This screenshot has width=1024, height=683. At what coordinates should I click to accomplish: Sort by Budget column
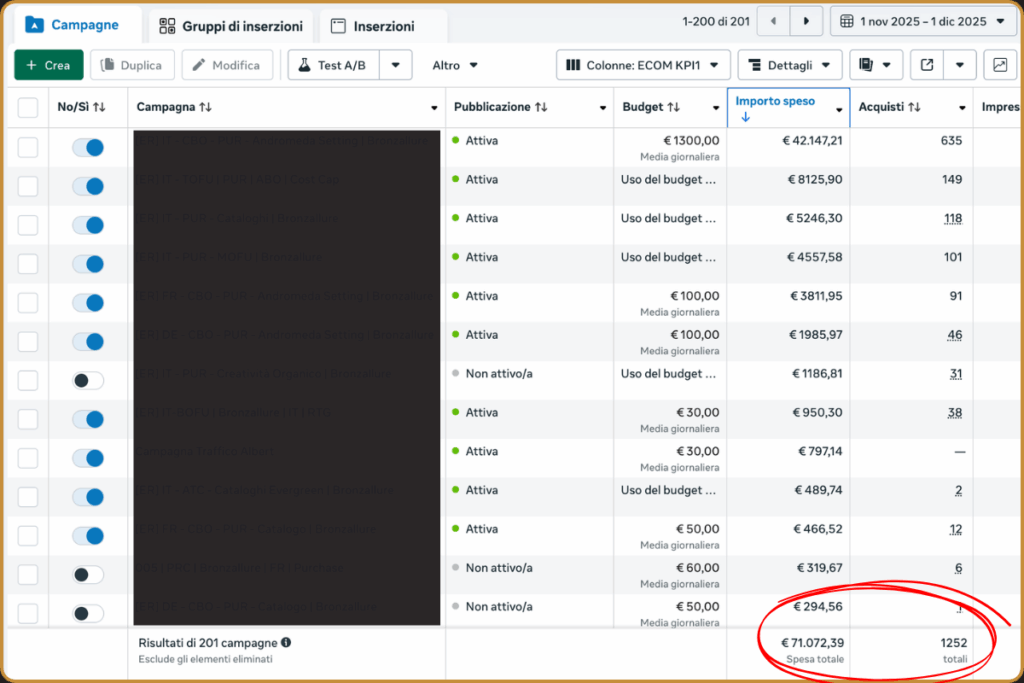click(x=651, y=107)
